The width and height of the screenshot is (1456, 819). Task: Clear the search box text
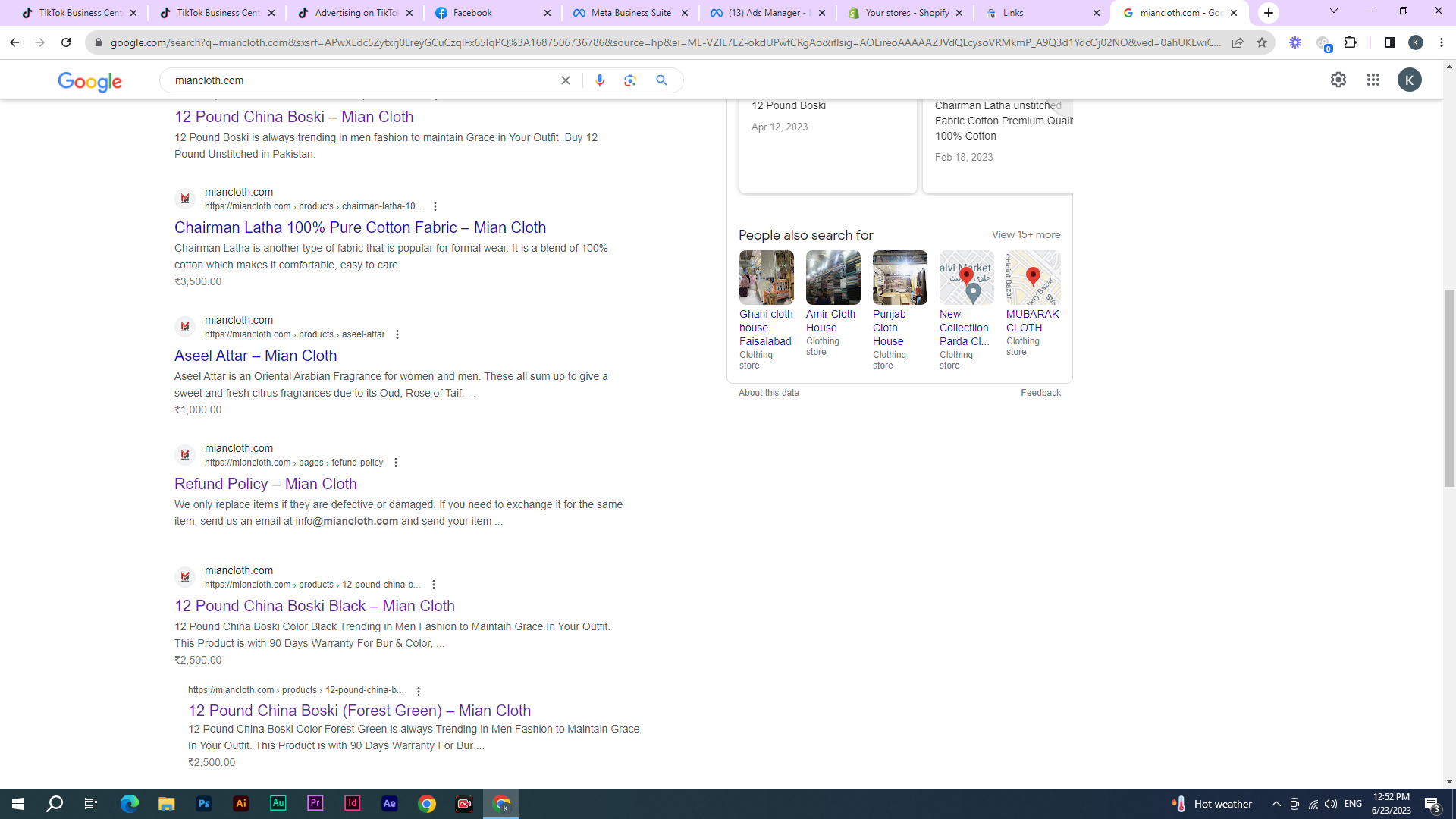pyautogui.click(x=565, y=80)
